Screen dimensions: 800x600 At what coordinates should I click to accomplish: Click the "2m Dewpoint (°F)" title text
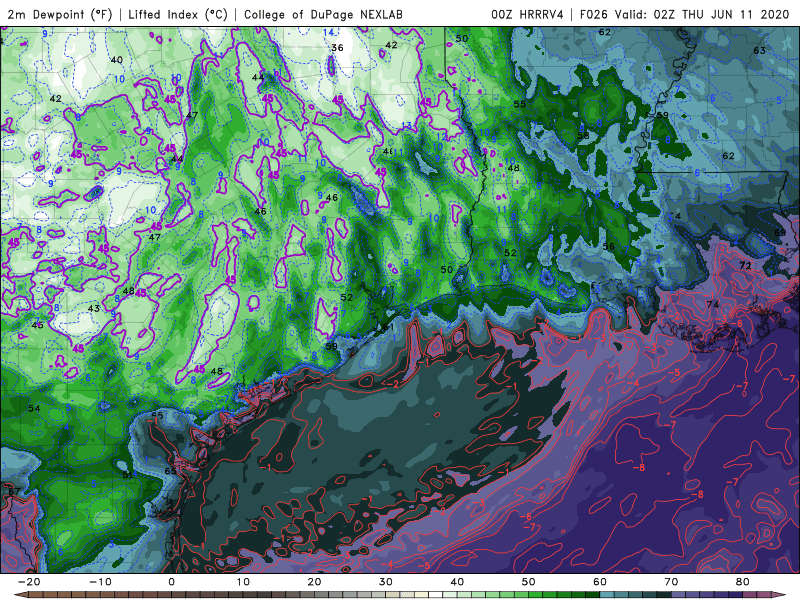coord(59,14)
